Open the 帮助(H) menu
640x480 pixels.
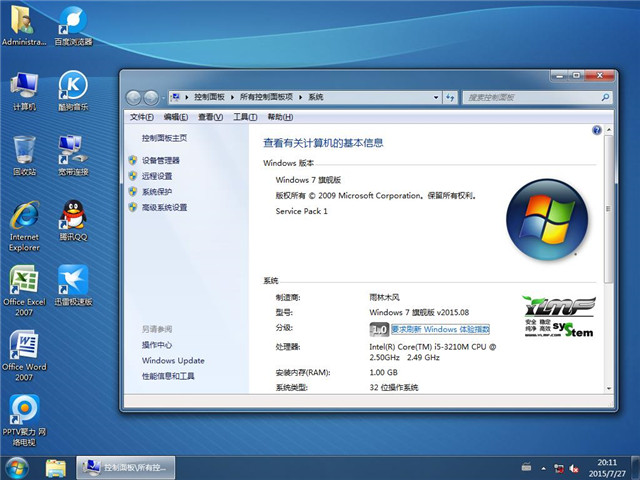[280, 117]
